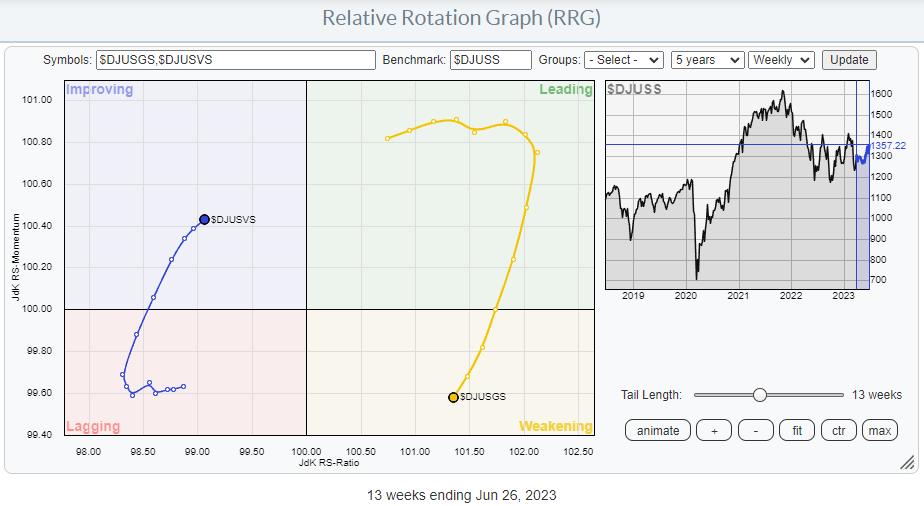Open the Weekly interval dropdown

pyautogui.click(x=783, y=60)
